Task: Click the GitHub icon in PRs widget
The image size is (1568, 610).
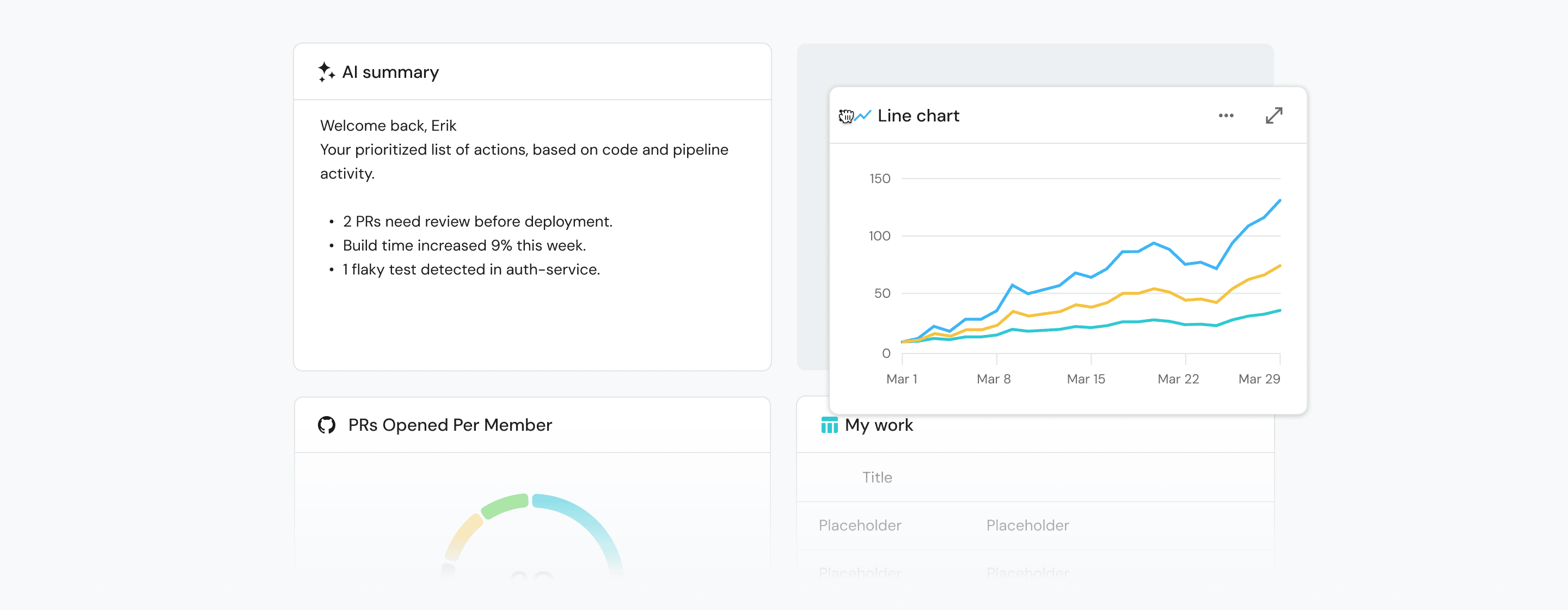Action: click(x=327, y=425)
